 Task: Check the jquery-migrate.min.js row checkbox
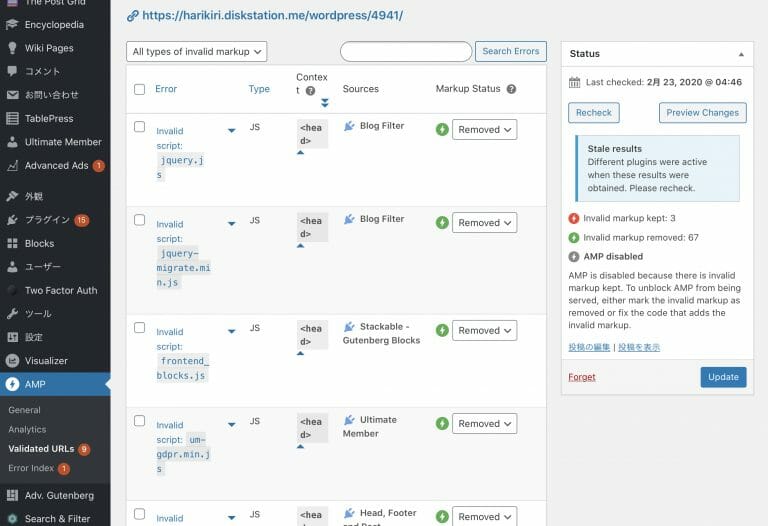140,220
